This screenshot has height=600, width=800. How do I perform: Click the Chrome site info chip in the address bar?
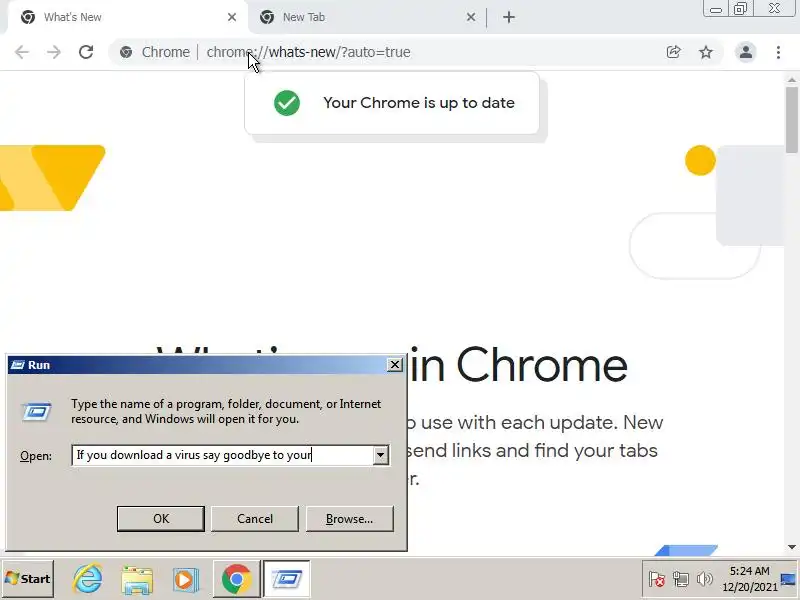155,52
